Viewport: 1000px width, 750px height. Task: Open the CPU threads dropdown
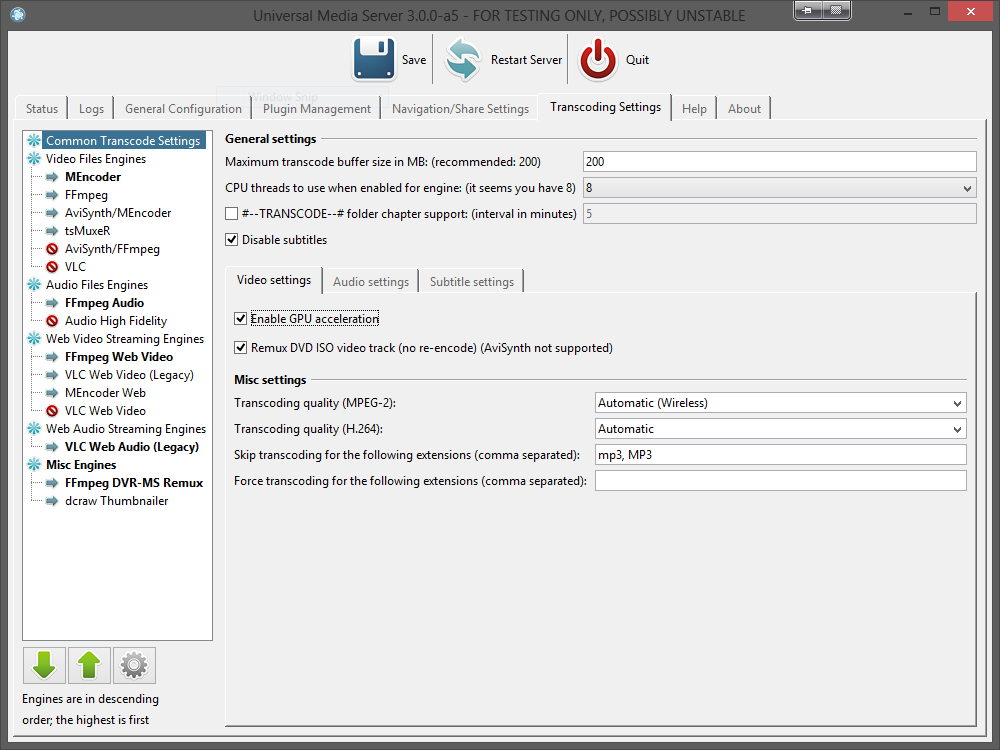click(779, 188)
